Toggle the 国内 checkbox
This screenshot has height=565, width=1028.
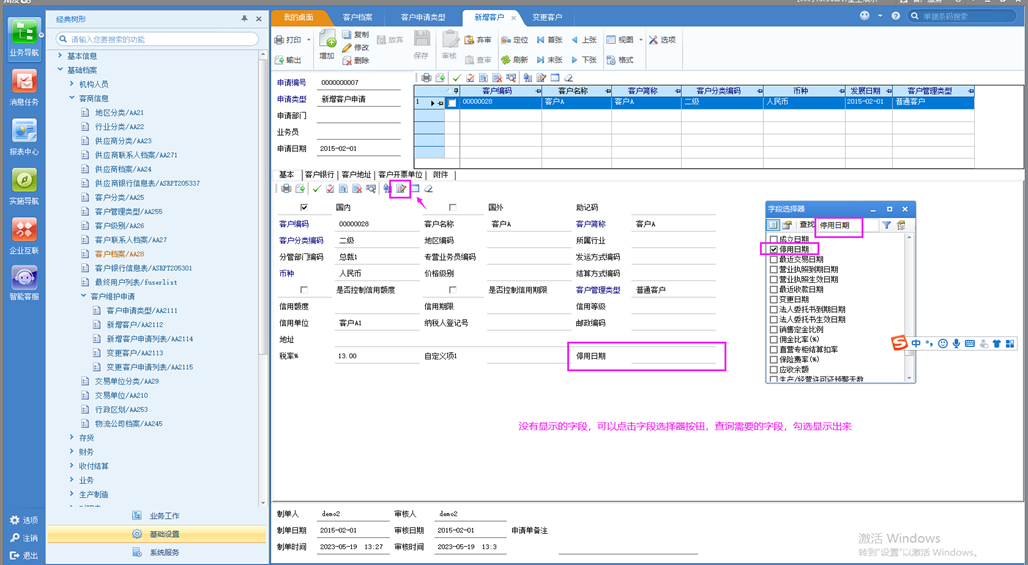[x=304, y=207]
